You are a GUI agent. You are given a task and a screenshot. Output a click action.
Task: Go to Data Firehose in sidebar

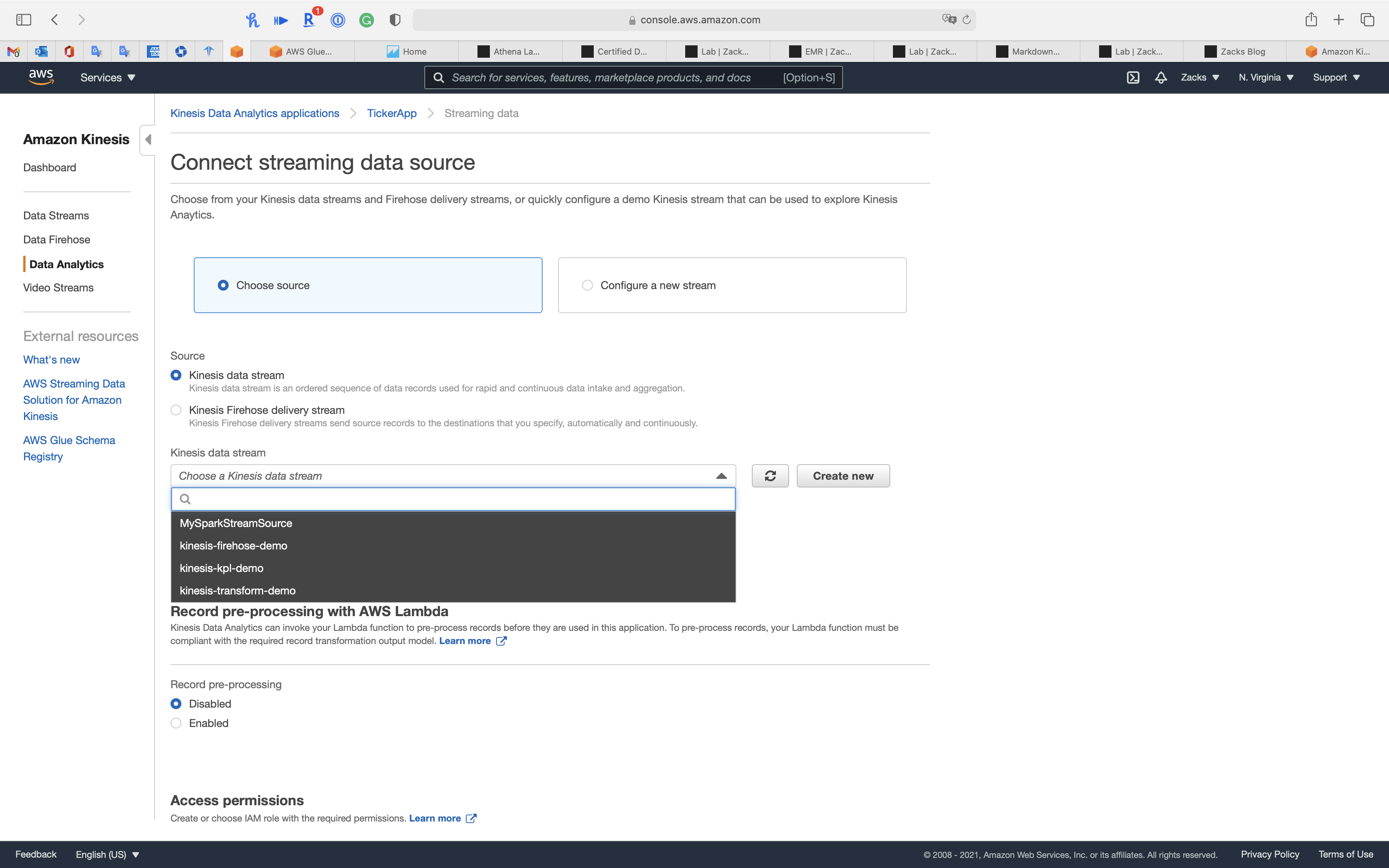(56, 239)
